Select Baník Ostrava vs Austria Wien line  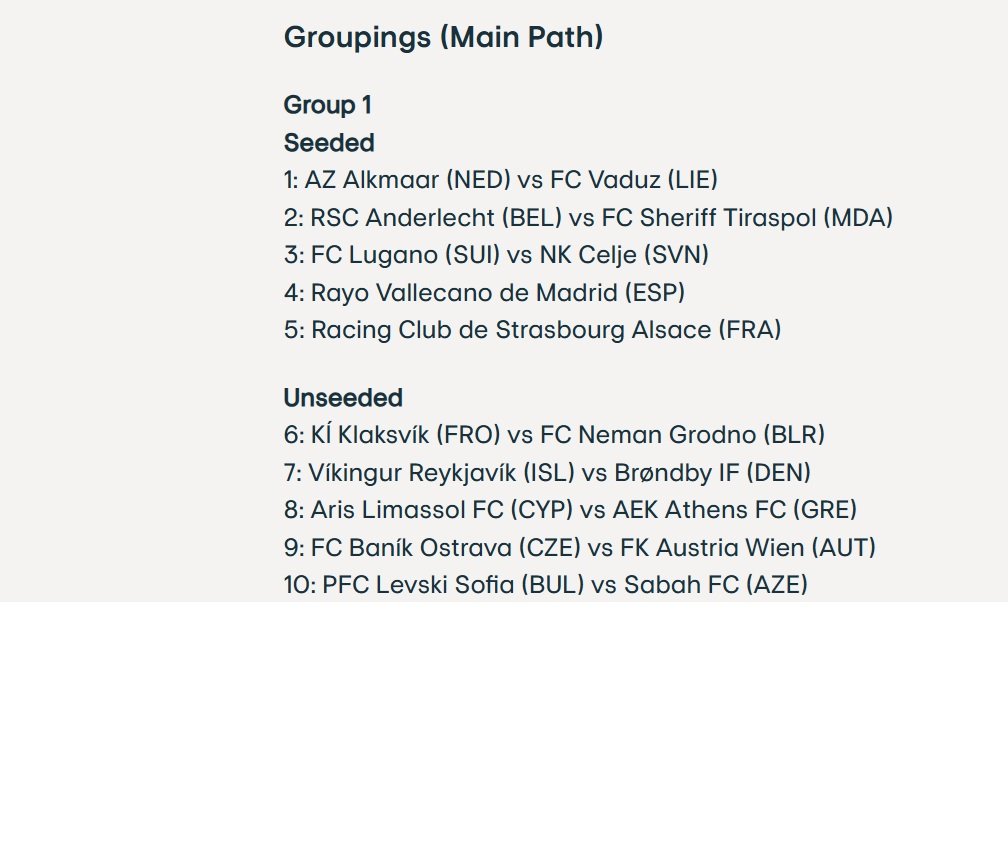580,548
